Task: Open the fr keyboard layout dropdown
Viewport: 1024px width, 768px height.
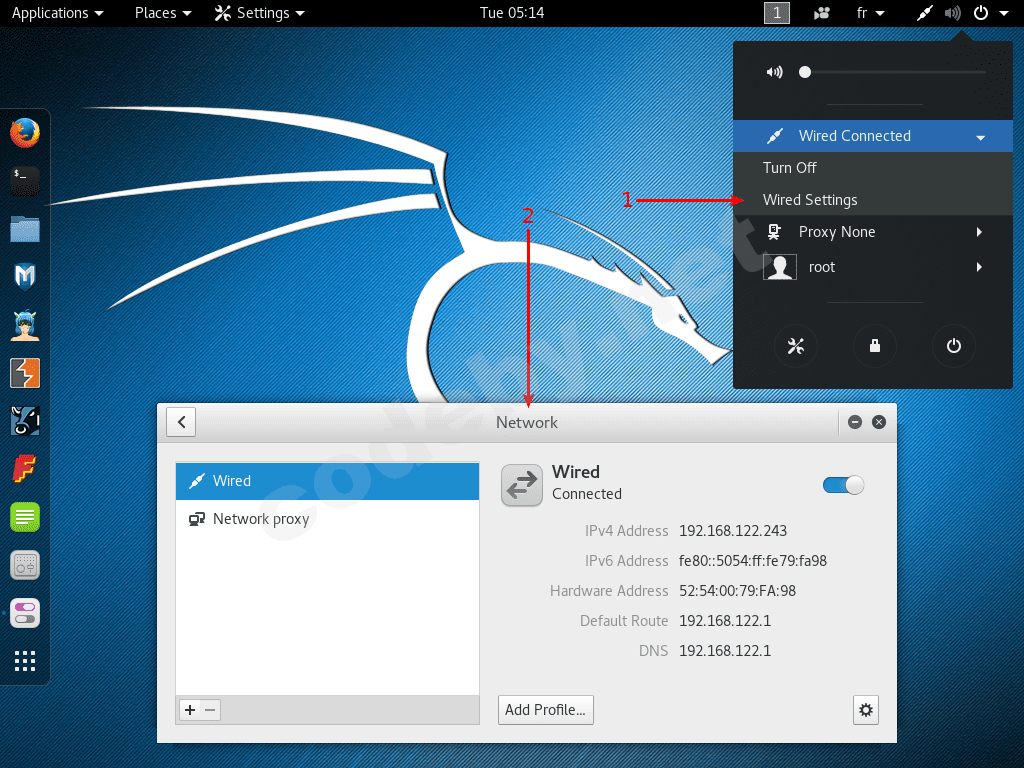Action: pyautogui.click(x=870, y=13)
